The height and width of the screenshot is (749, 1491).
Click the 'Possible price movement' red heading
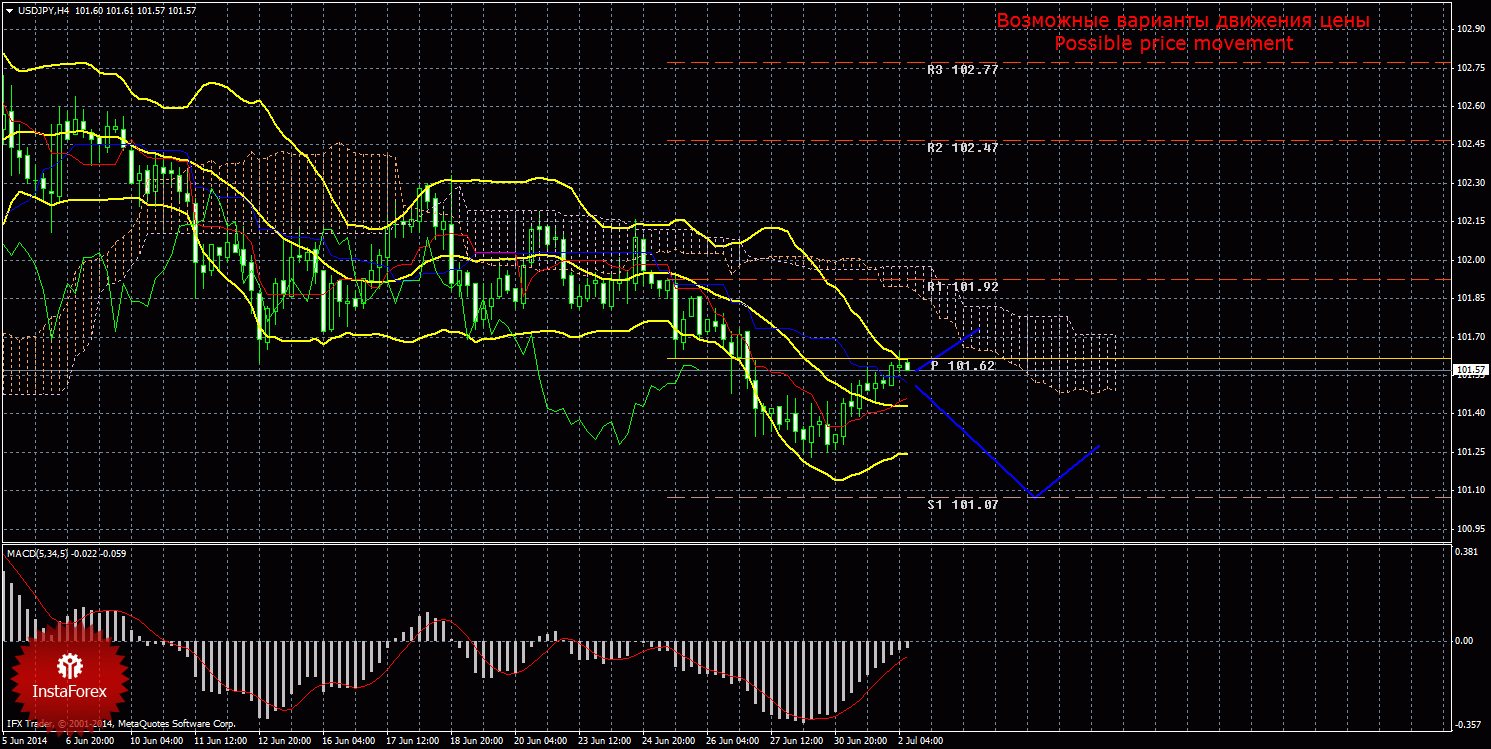(x=1174, y=44)
